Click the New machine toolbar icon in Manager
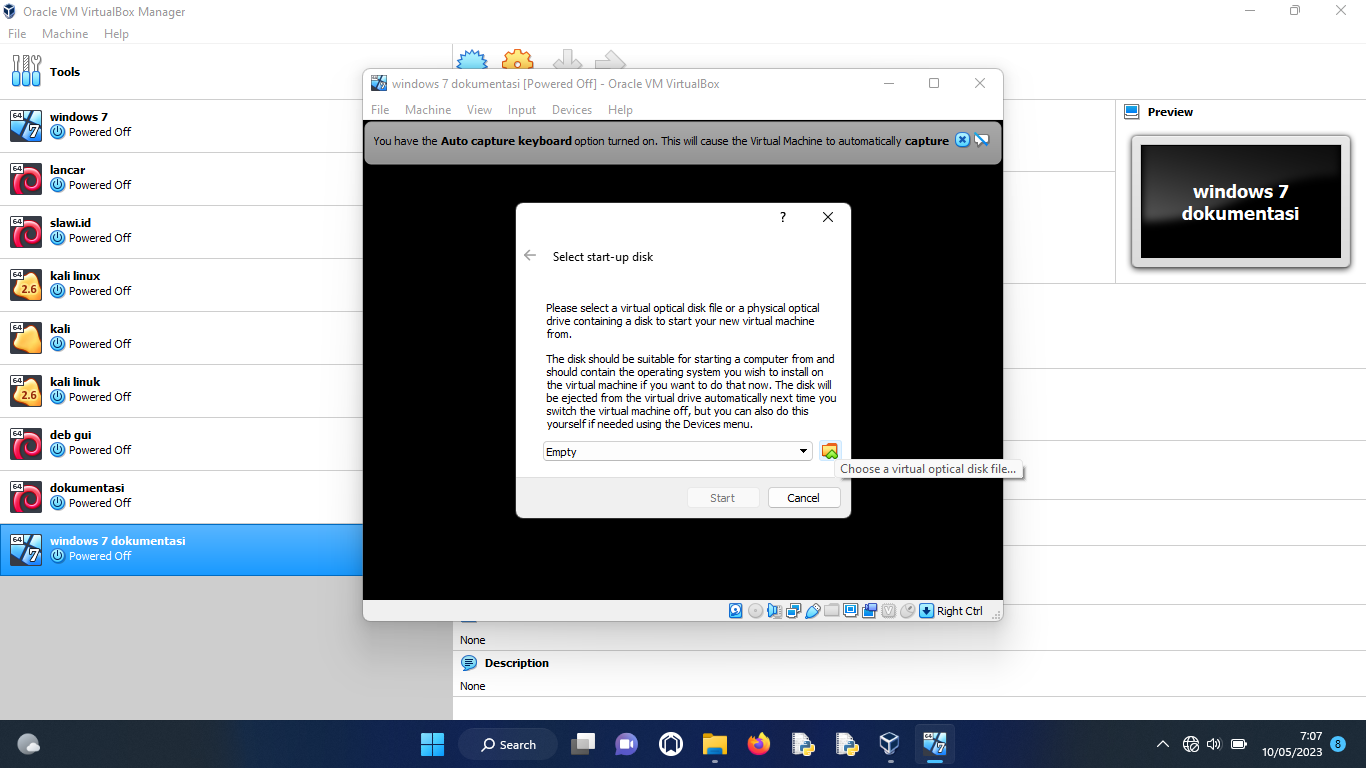The height and width of the screenshot is (768, 1366). [473, 58]
